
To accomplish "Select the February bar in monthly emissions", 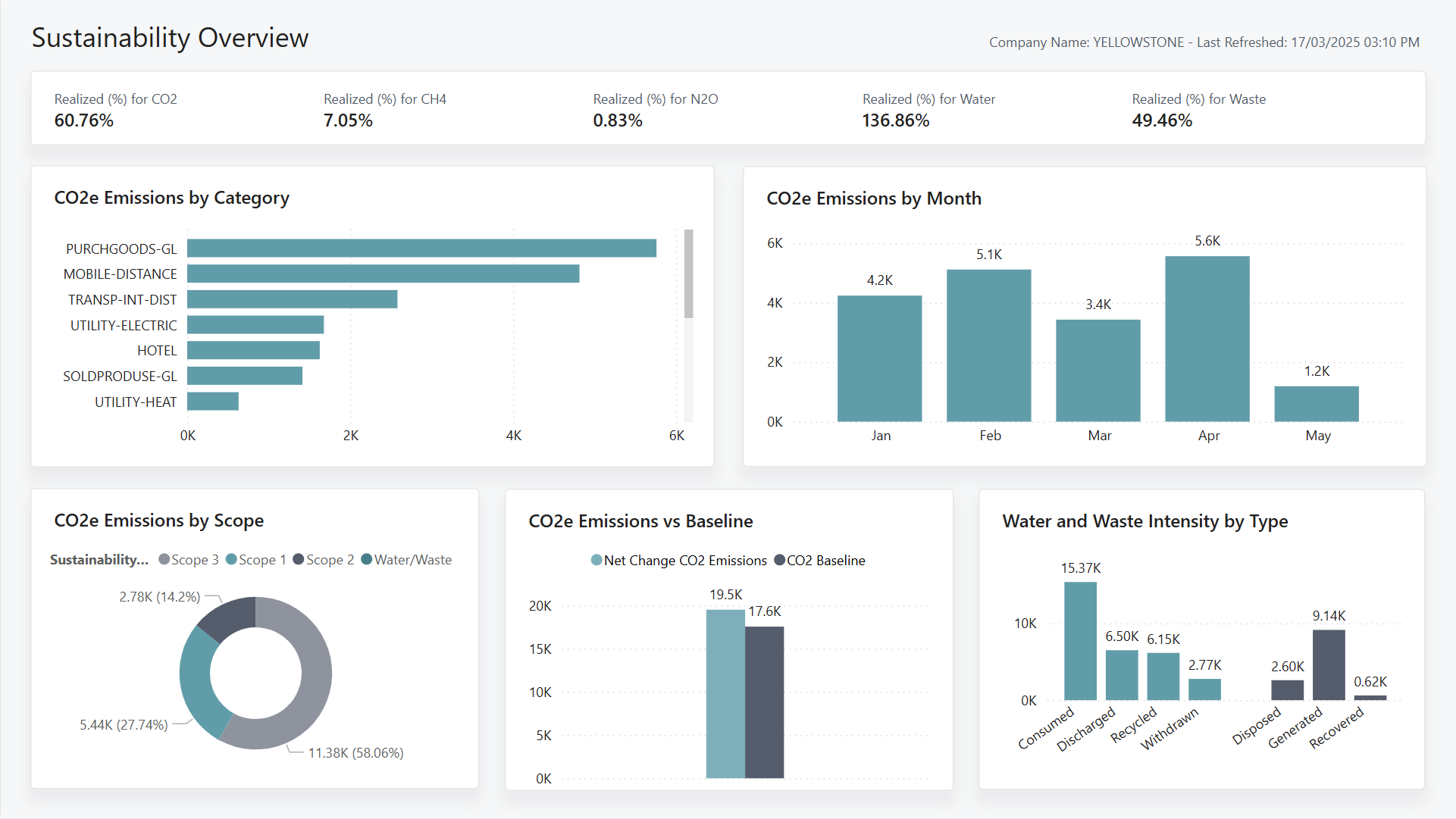I will click(x=989, y=345).
